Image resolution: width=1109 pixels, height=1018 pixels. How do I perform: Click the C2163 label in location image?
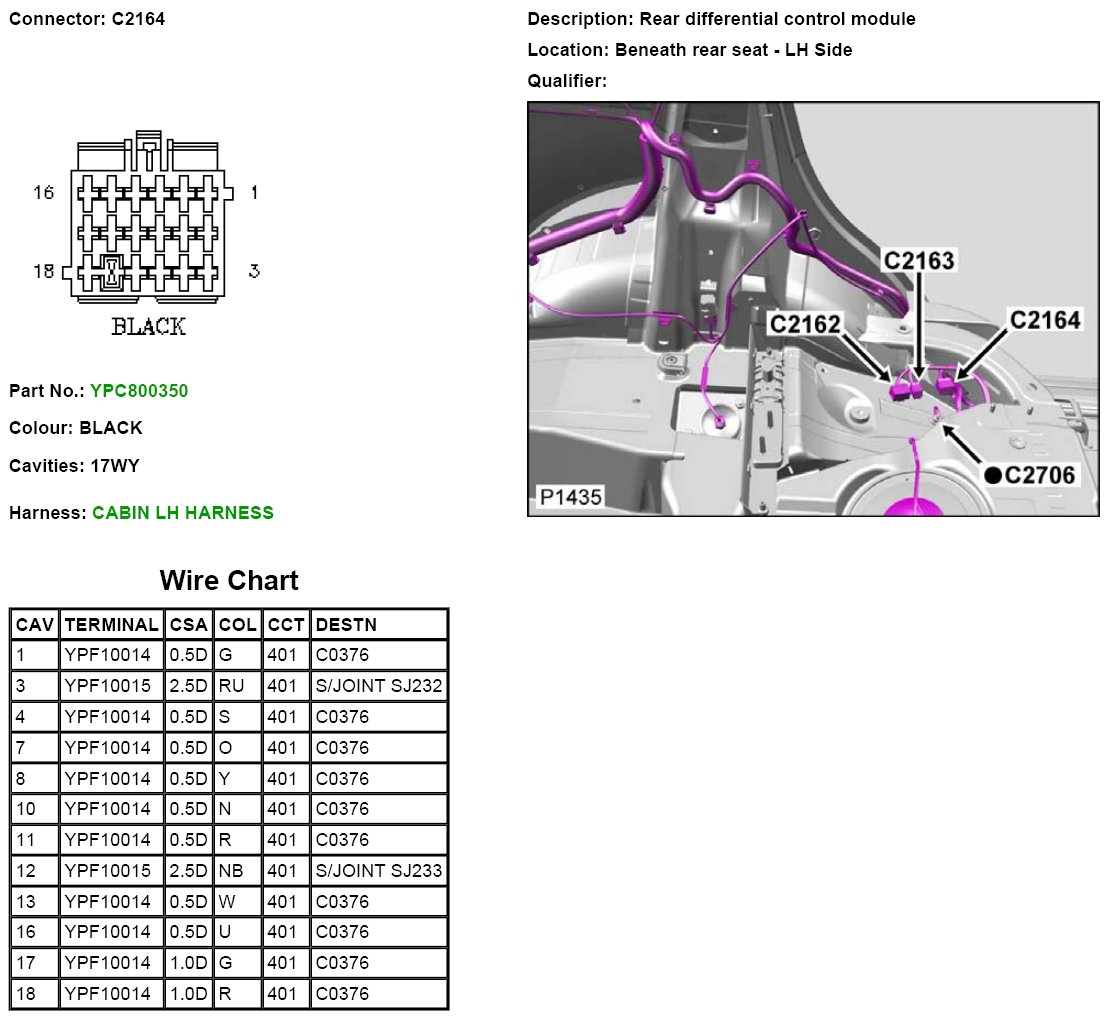coord(919,261)
